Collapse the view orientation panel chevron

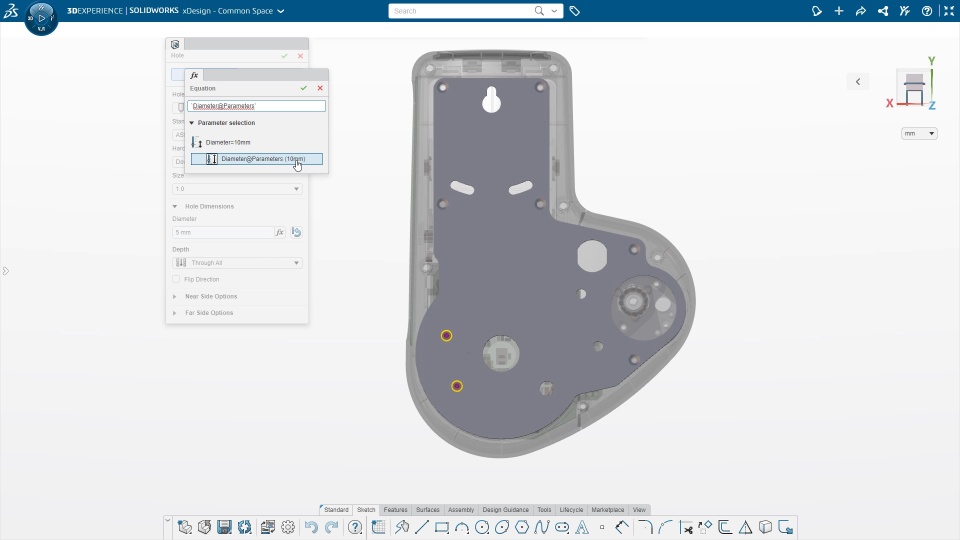(x=858, y=81)
